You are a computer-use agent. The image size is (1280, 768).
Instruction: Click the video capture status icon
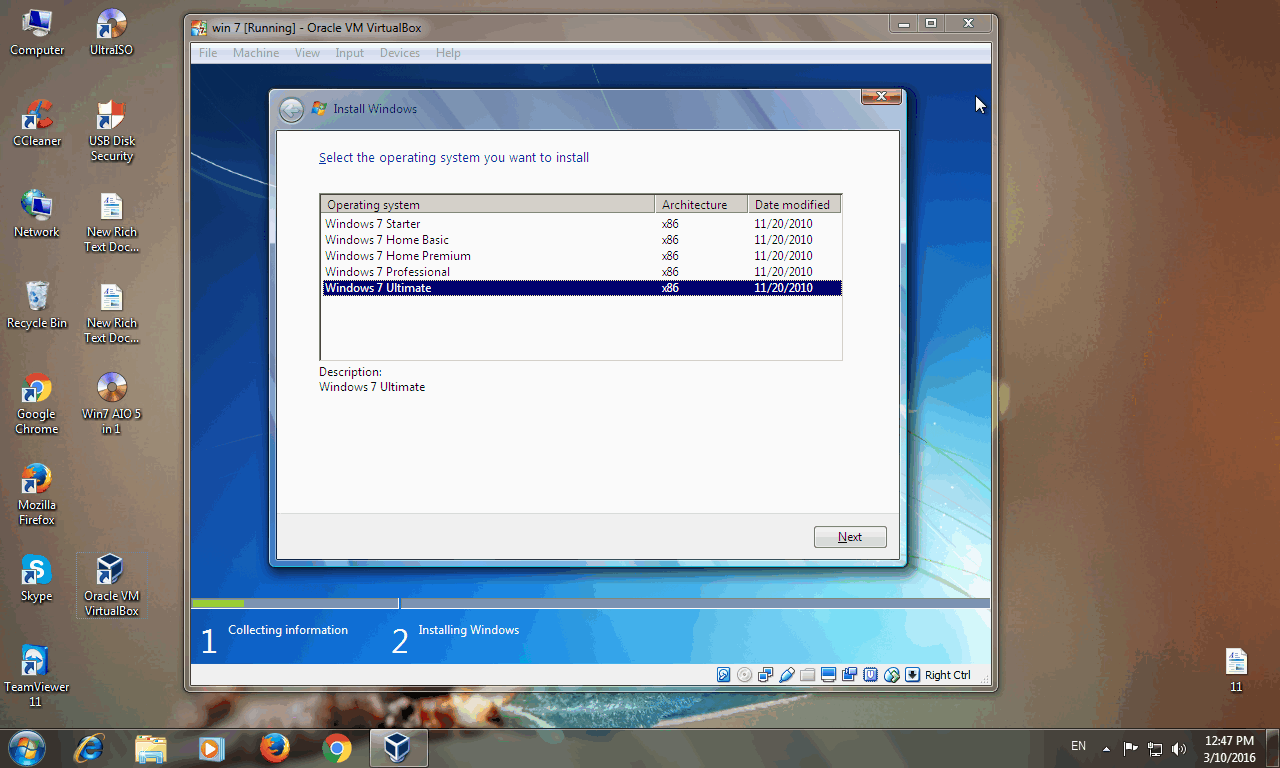pos(849,675)
